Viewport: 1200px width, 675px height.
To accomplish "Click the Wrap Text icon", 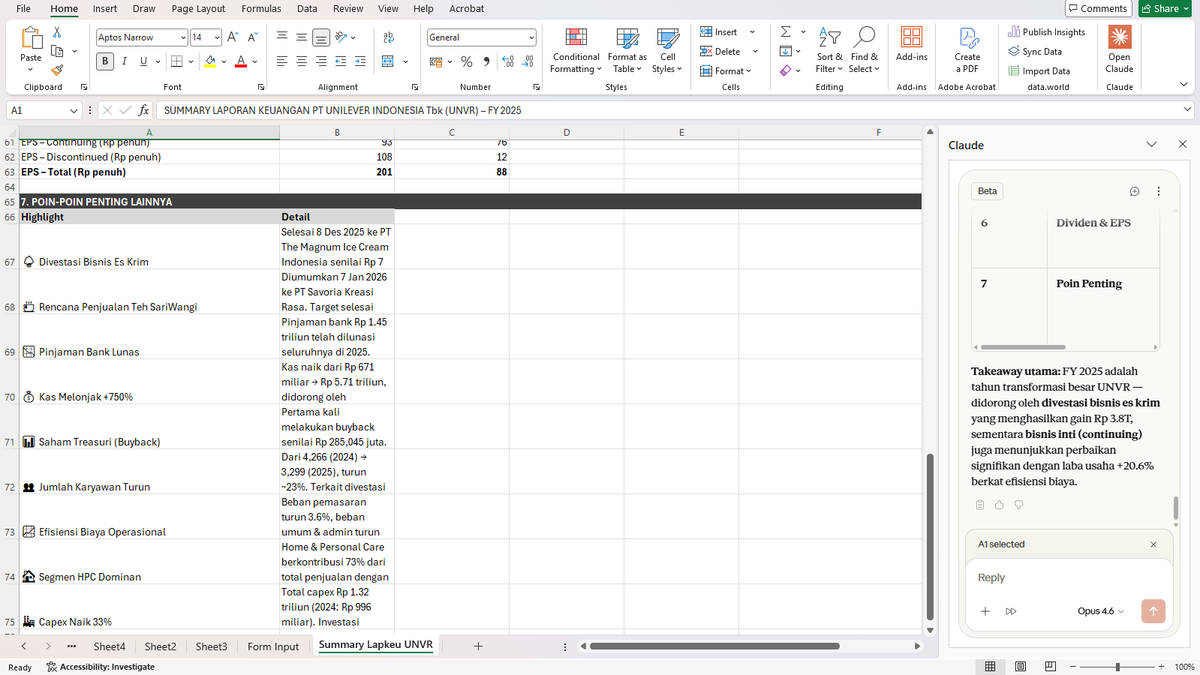I will point(387,37).
